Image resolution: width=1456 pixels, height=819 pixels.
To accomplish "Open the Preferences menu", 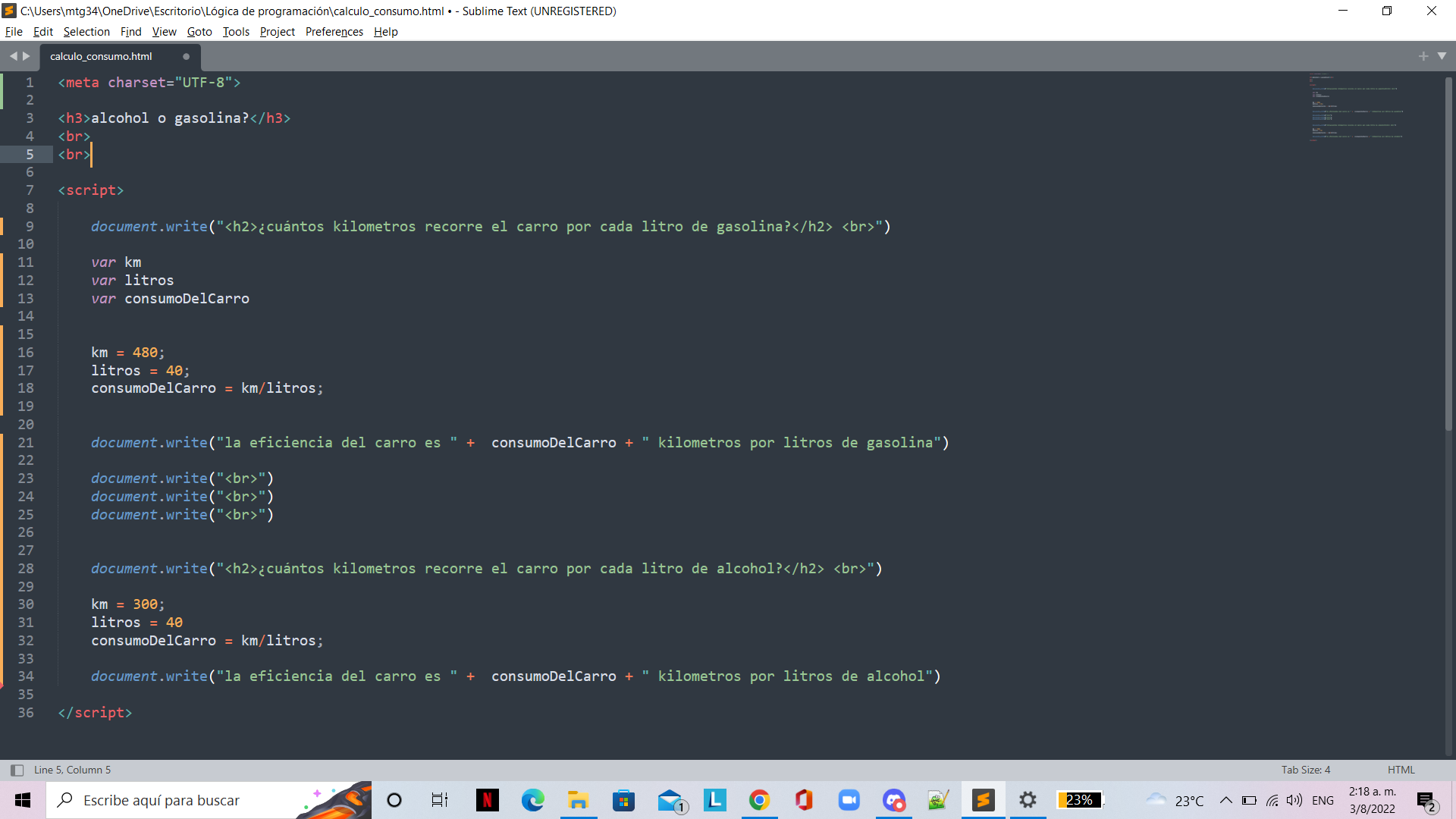I will point(334,32).
